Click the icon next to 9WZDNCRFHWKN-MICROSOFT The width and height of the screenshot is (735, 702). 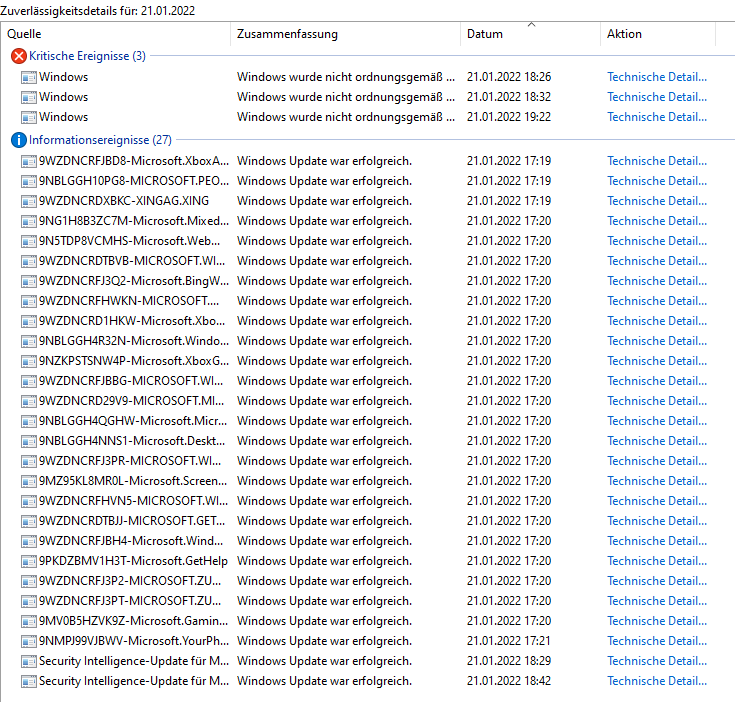pyautogui.click(x=29, y=301)
